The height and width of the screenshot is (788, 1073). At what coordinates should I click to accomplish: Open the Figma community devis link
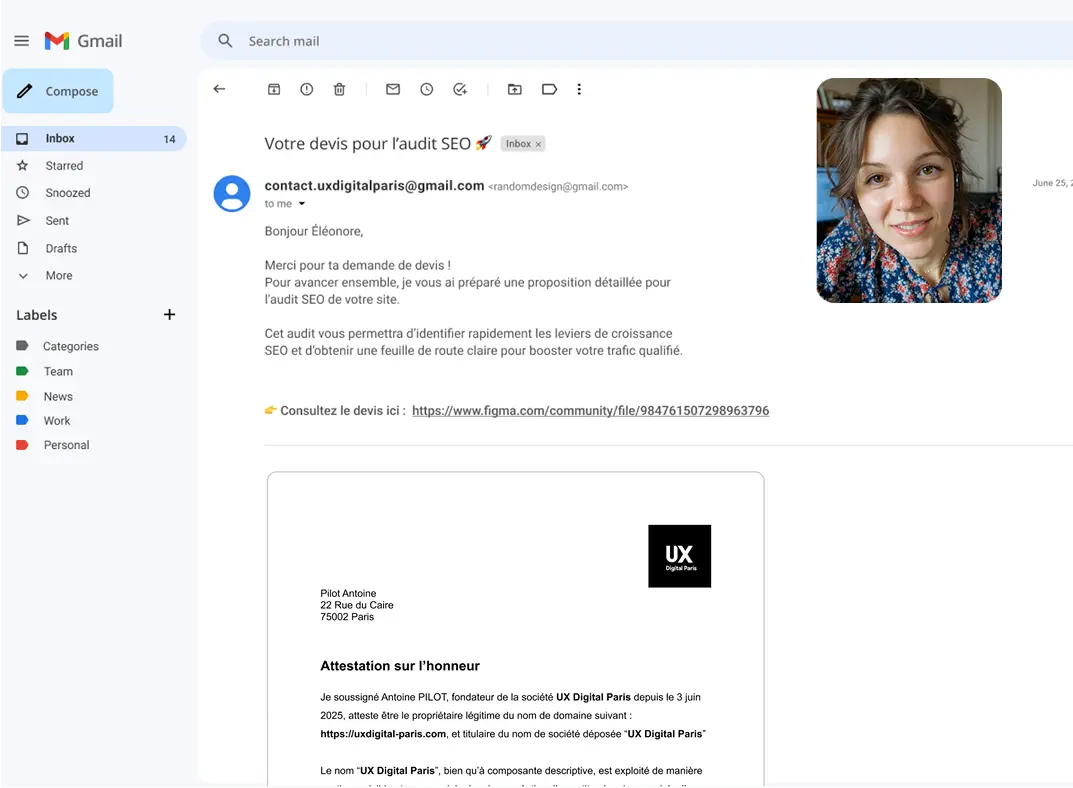coord(590,411)
